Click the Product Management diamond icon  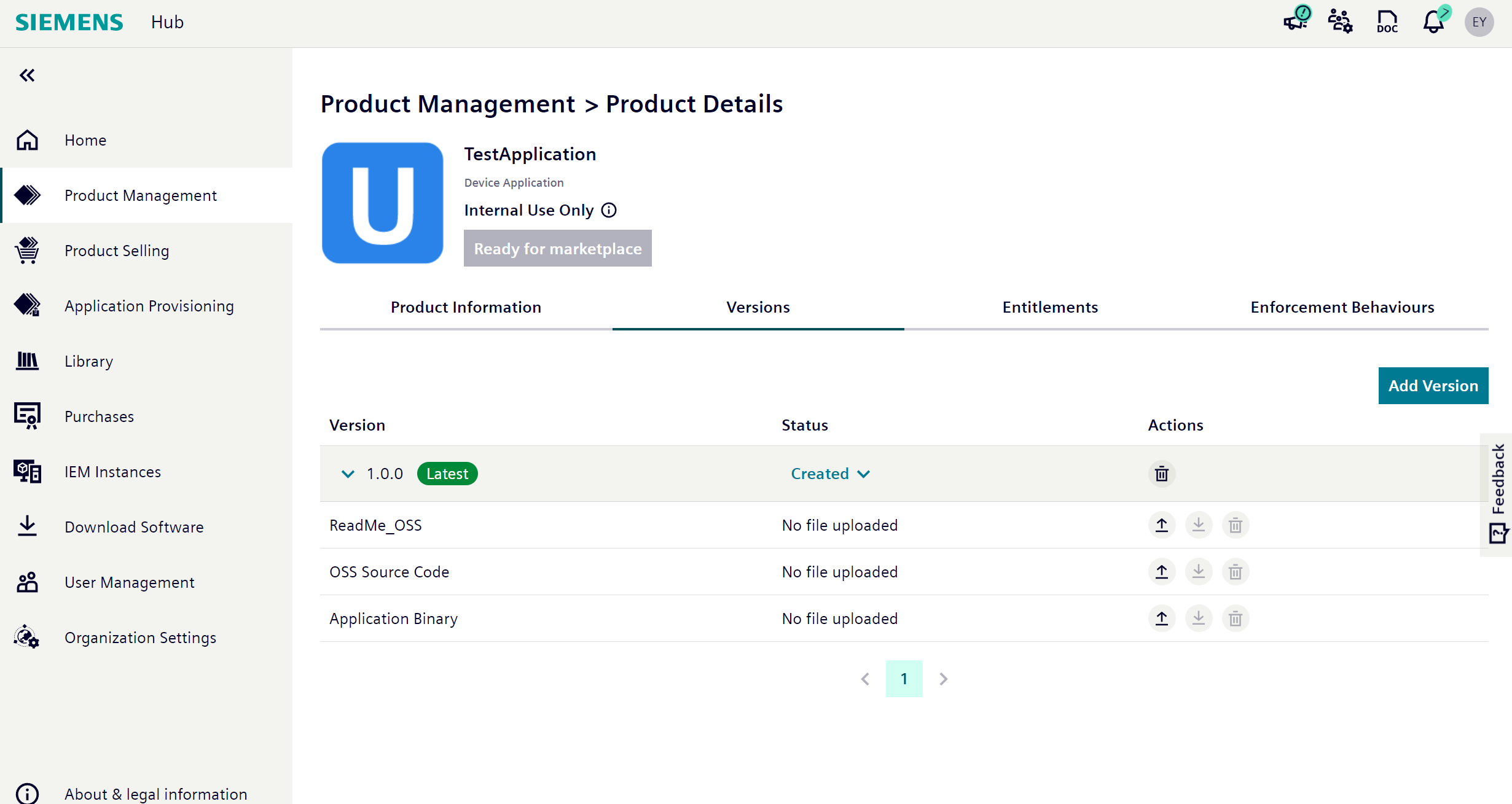[x=27, y=195]
